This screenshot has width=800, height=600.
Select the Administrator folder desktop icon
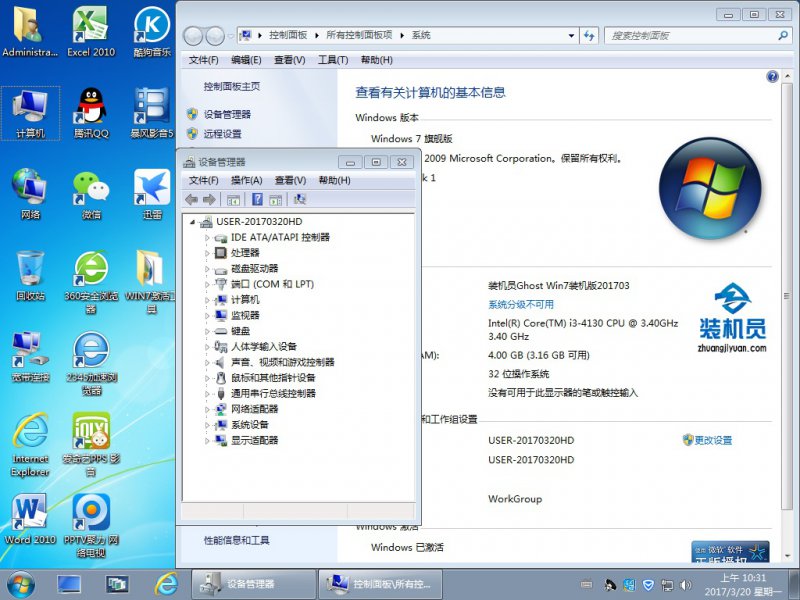30,31
